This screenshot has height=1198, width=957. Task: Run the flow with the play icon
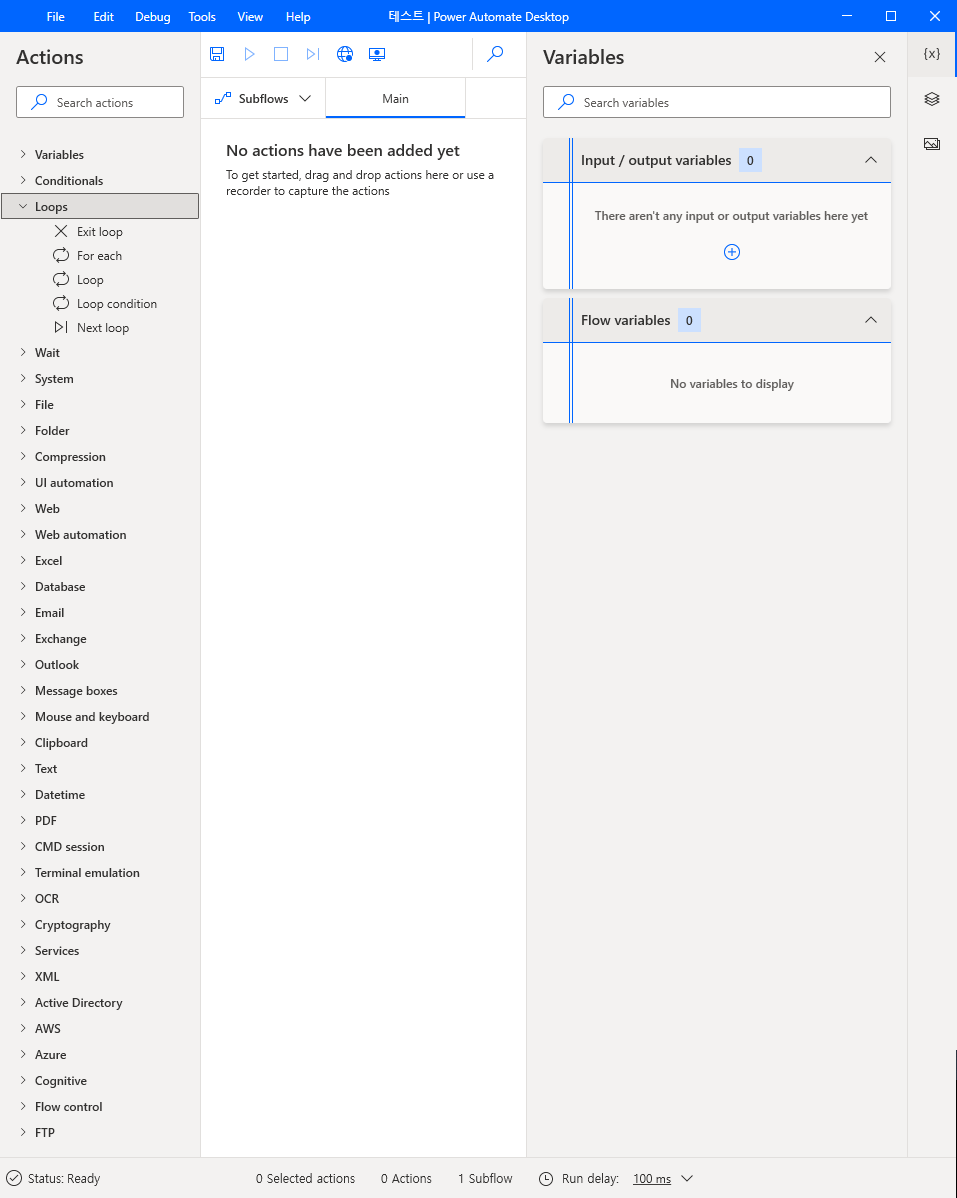249,54
